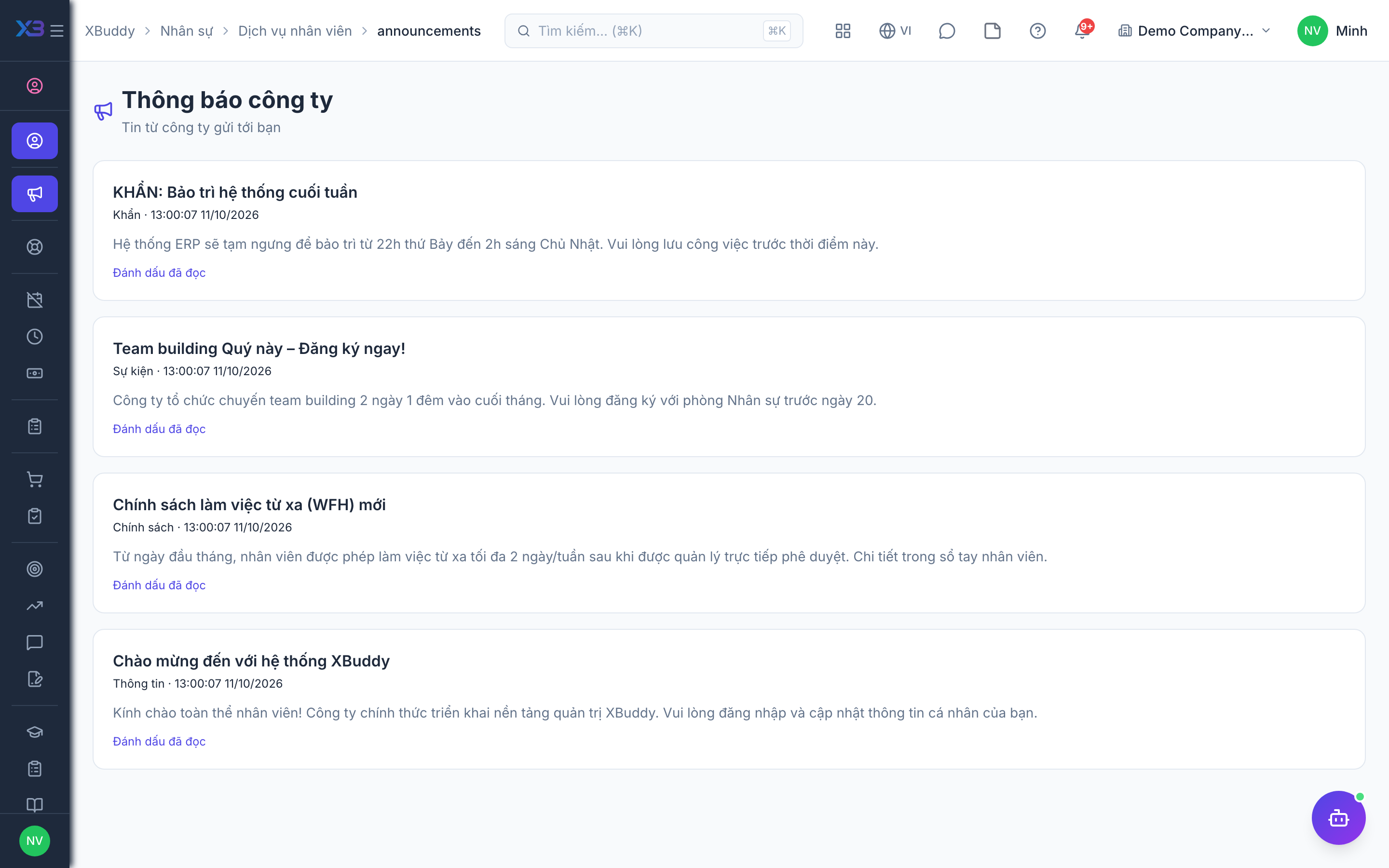1389x868 pixels.
Task: Open the VI language selector
Action: click(x=895, y=30)
